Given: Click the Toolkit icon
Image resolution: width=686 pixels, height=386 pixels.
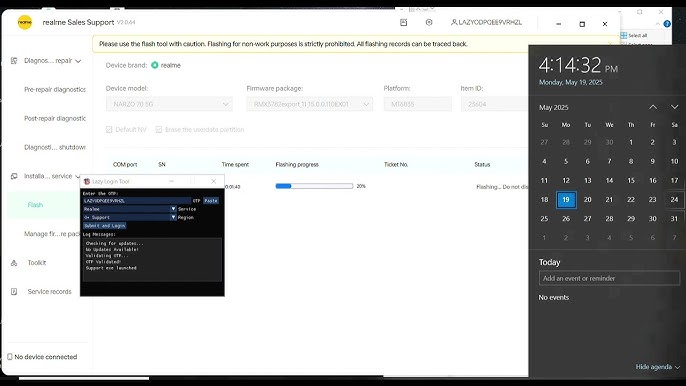Looking at the screenshot, I should (14, 263).
